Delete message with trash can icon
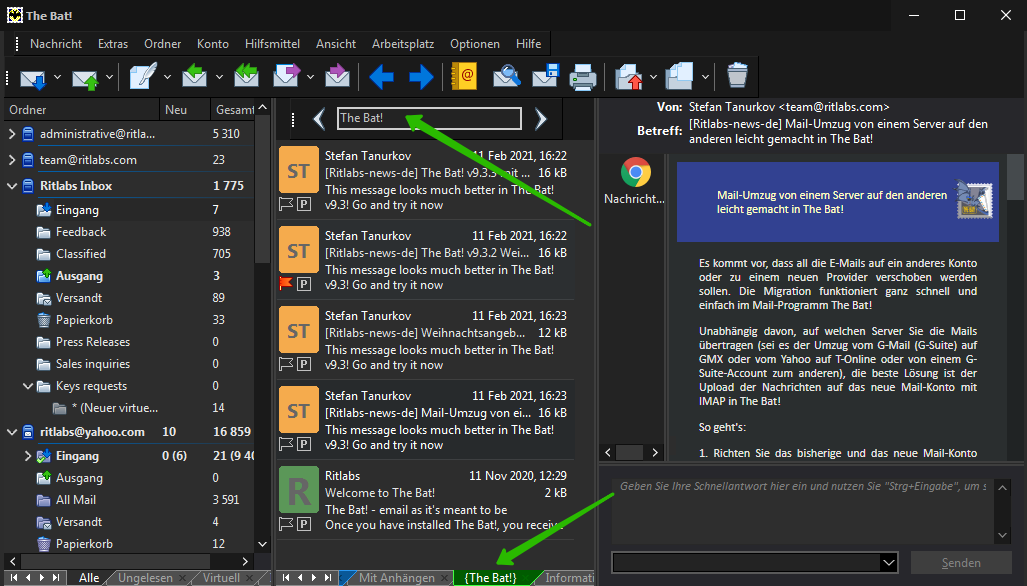Screen dimensions: 1027x586 point(738,75)
